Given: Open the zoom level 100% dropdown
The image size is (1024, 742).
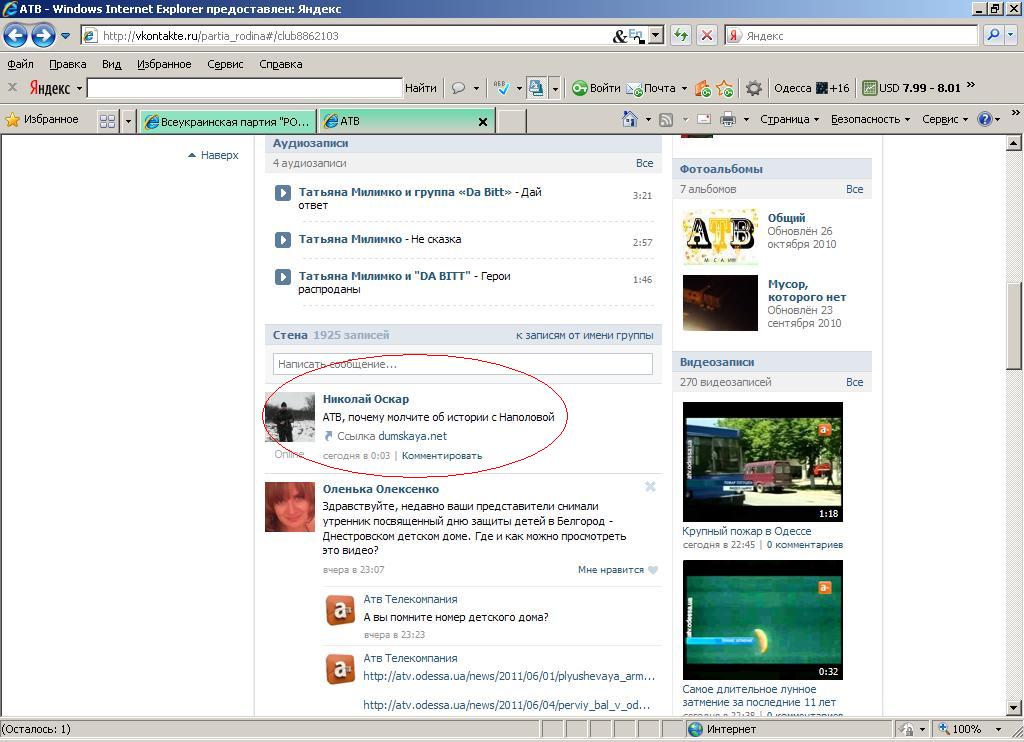Looking at the screenshot, I should tap(972, 729).
